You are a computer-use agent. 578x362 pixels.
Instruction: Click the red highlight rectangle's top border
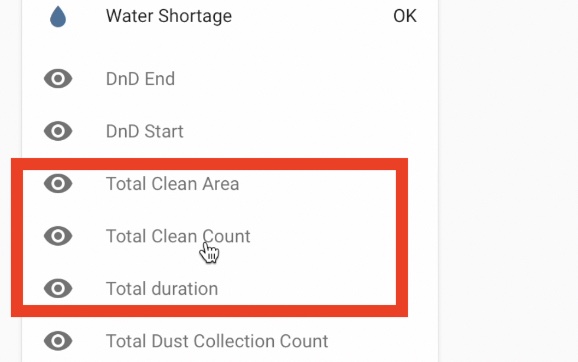tap(209, 164)
